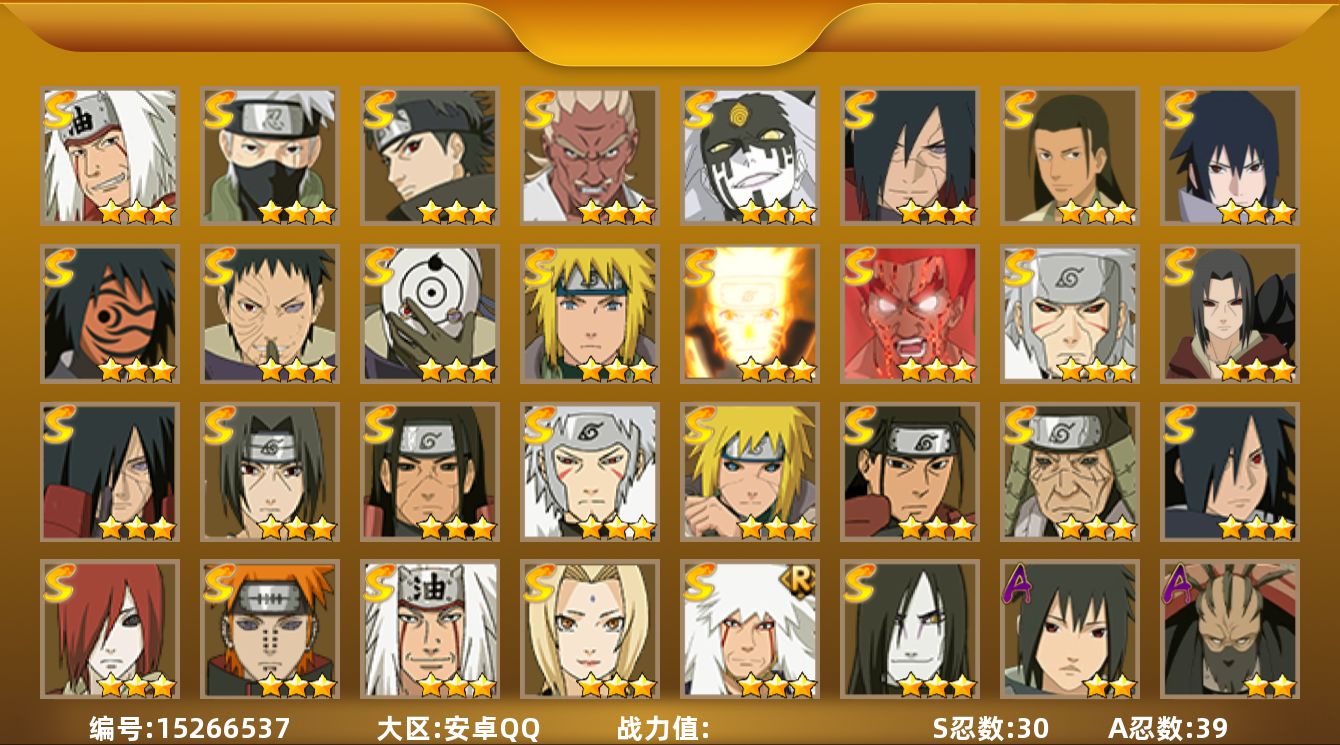
Task: Select elderly Third Hokage Hiruzen portrait
Action: point(1070,472)
